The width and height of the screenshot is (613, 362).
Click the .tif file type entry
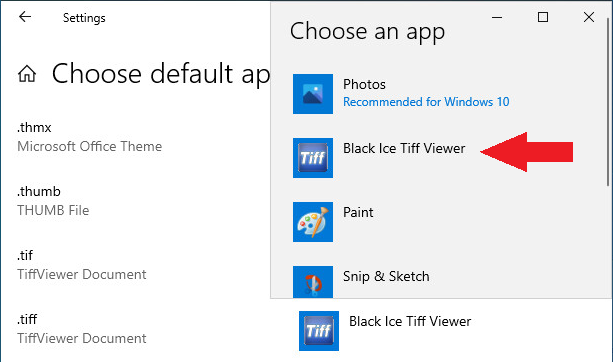coord(81,265)
